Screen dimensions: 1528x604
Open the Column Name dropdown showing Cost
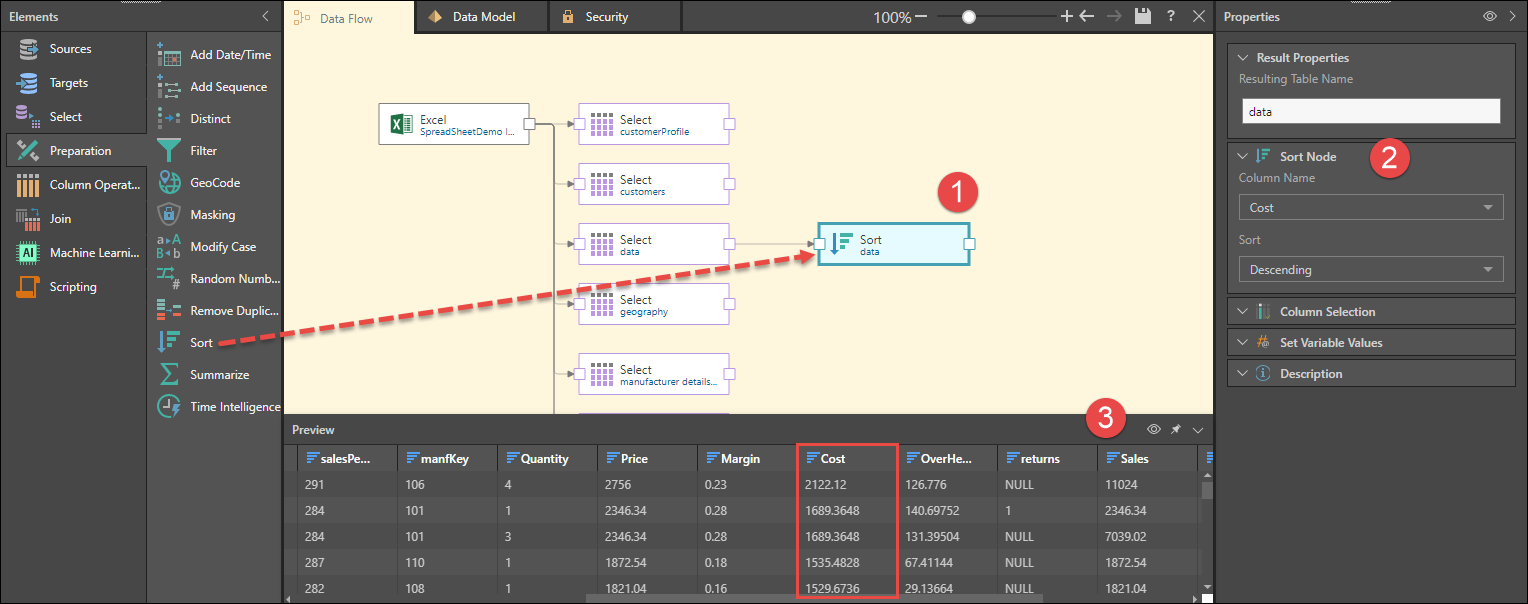point(1370,208)
